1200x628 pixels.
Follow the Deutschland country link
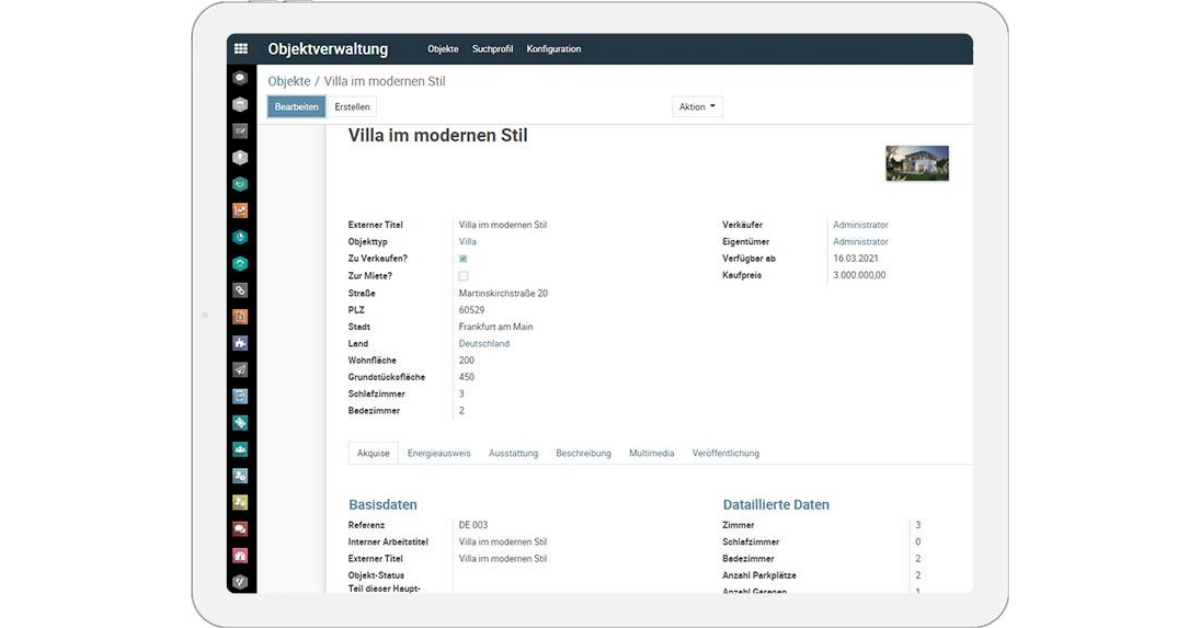[x=485, y=343]
